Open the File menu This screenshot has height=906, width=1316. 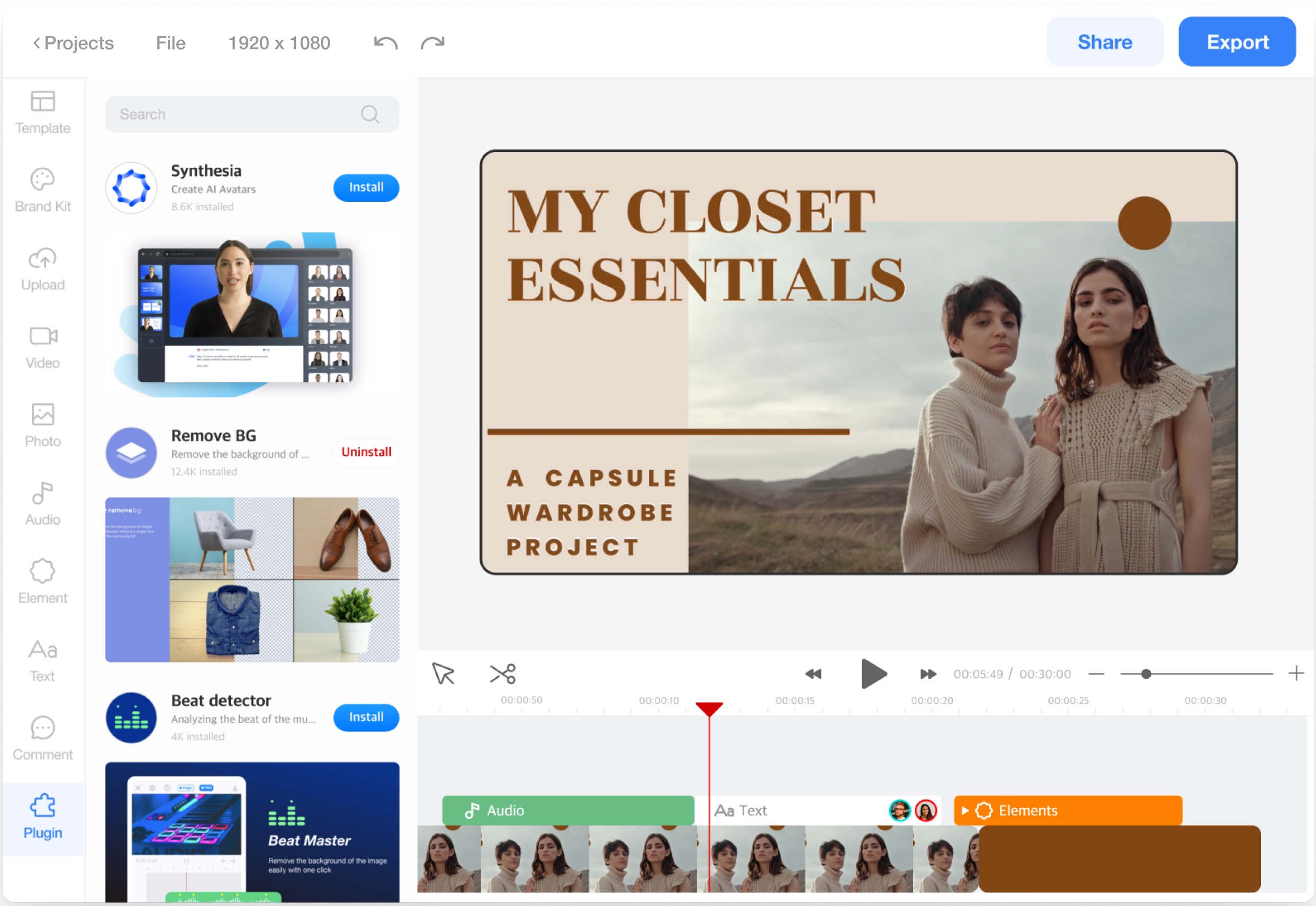[x=171, y=43]
